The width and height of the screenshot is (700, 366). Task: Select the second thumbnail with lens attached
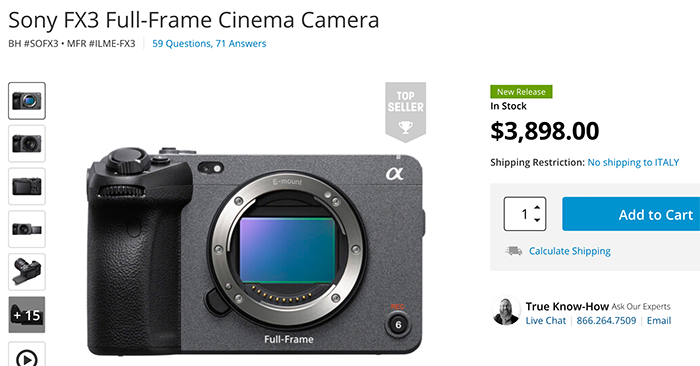coord(27,144)
